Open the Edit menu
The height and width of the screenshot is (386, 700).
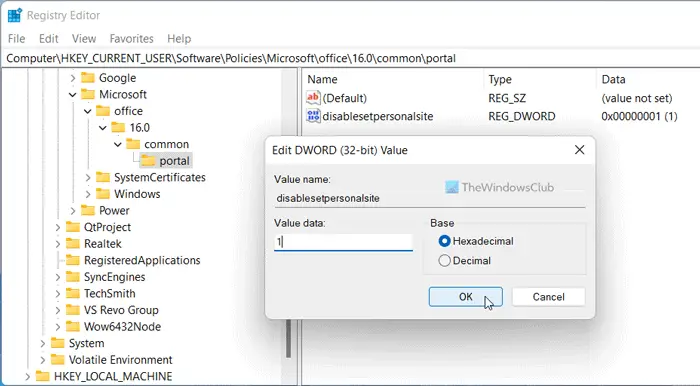click(49, 38)
